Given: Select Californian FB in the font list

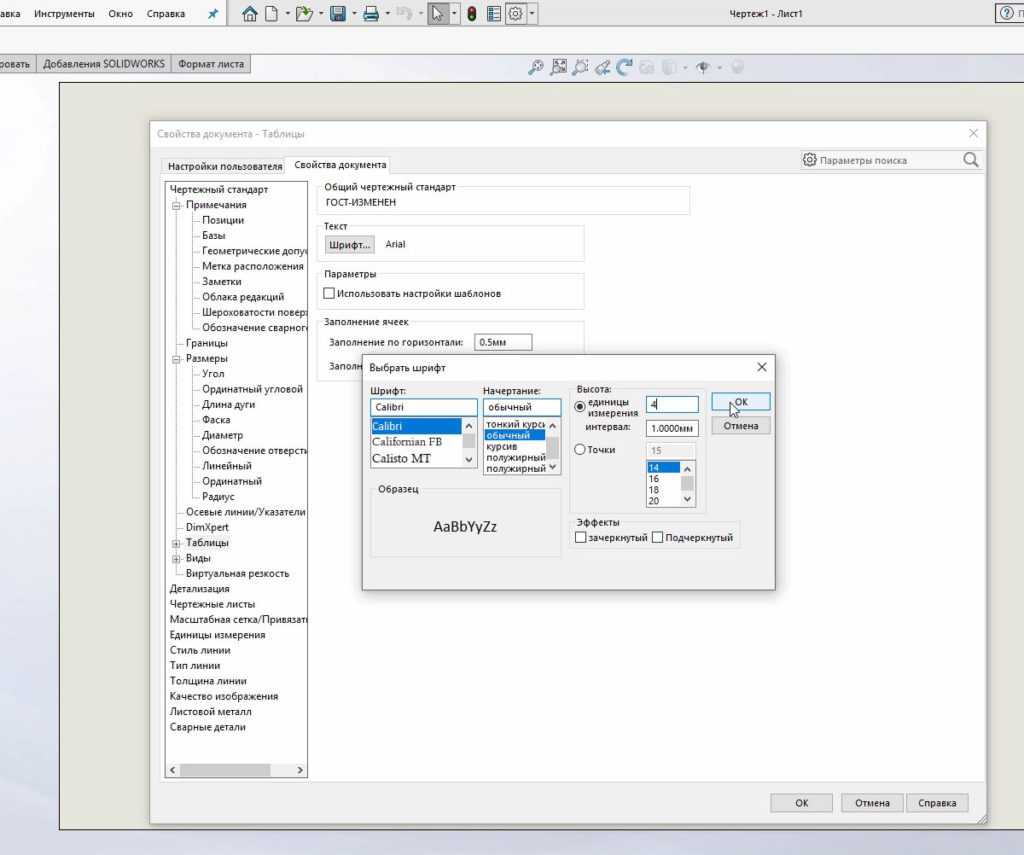Looking at the screenshot, I should 407,442.
